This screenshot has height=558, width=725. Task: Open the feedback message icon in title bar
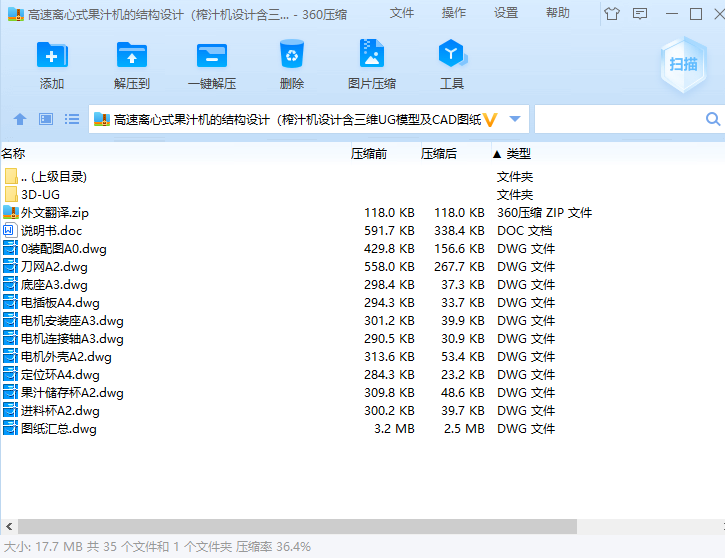pos(640,14)
